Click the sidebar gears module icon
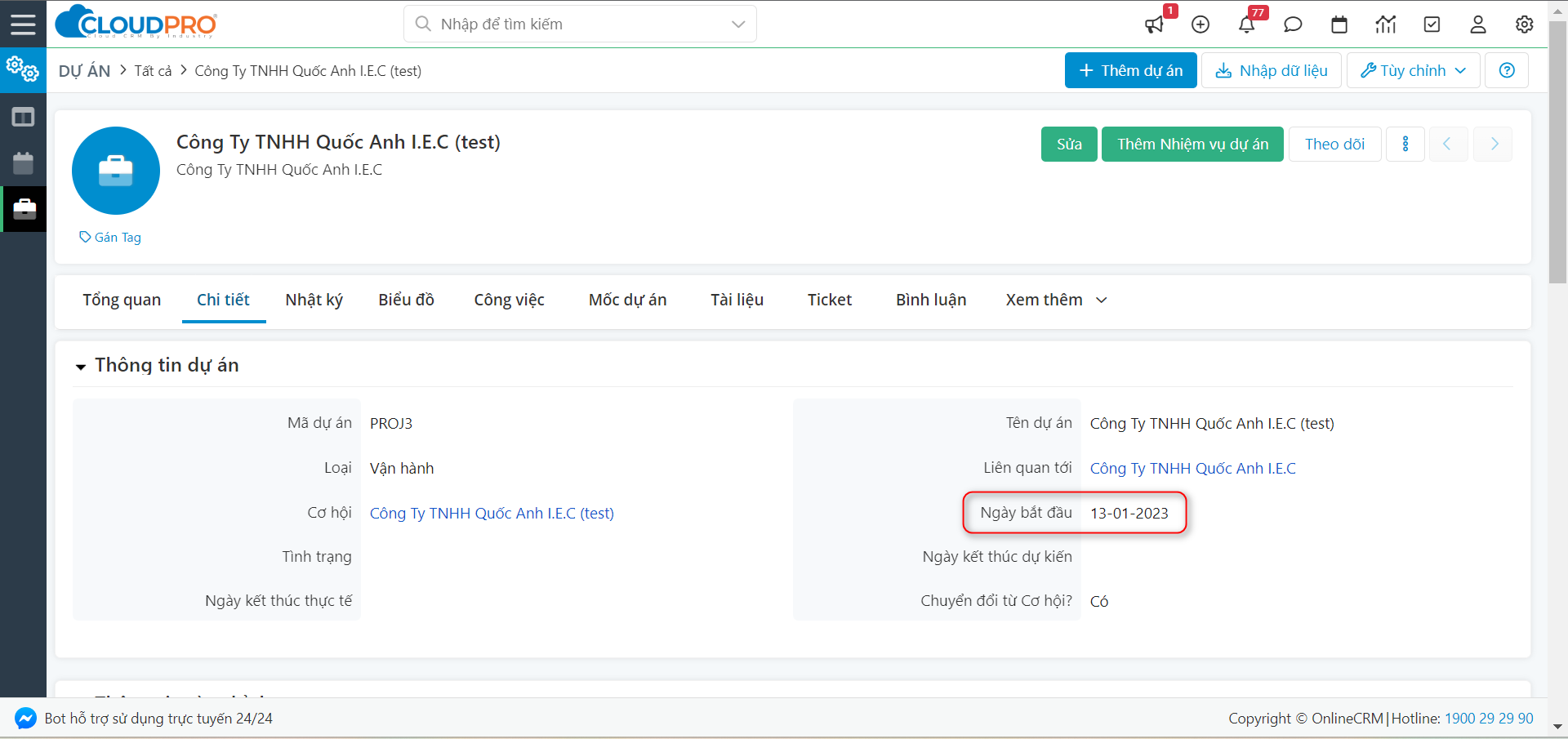Image resolution: width=1568 pixels, height=739 pixels. point(23,69)
